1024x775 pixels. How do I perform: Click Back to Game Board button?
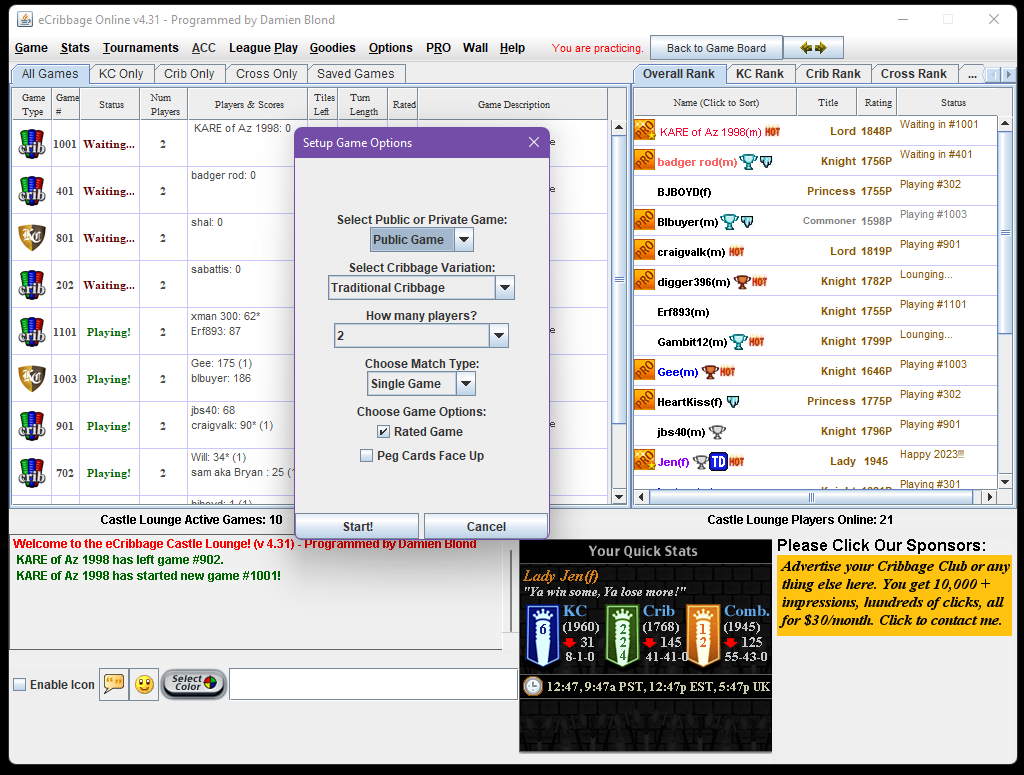point(716,48)
